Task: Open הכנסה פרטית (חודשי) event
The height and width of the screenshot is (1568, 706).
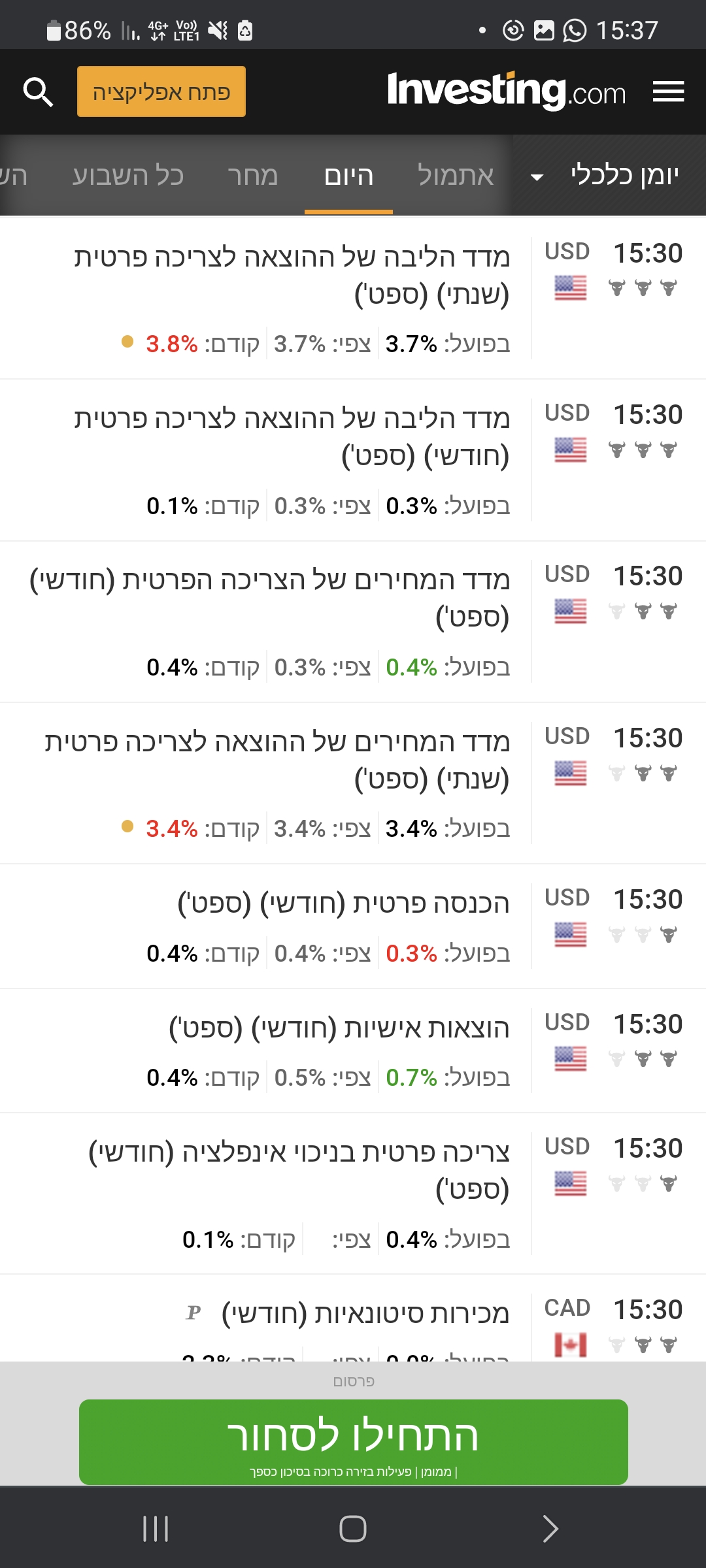Action: click(343, 904)
